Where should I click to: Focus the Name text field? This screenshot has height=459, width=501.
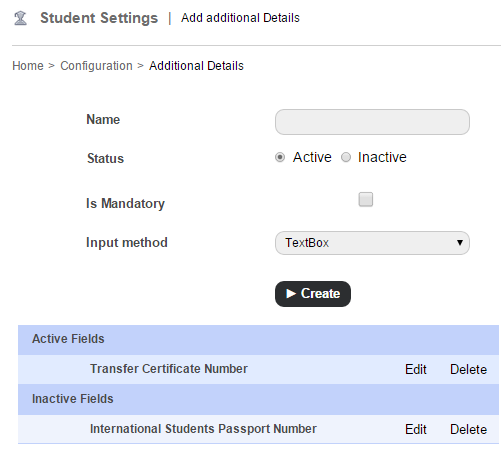(x=372, y=122)
